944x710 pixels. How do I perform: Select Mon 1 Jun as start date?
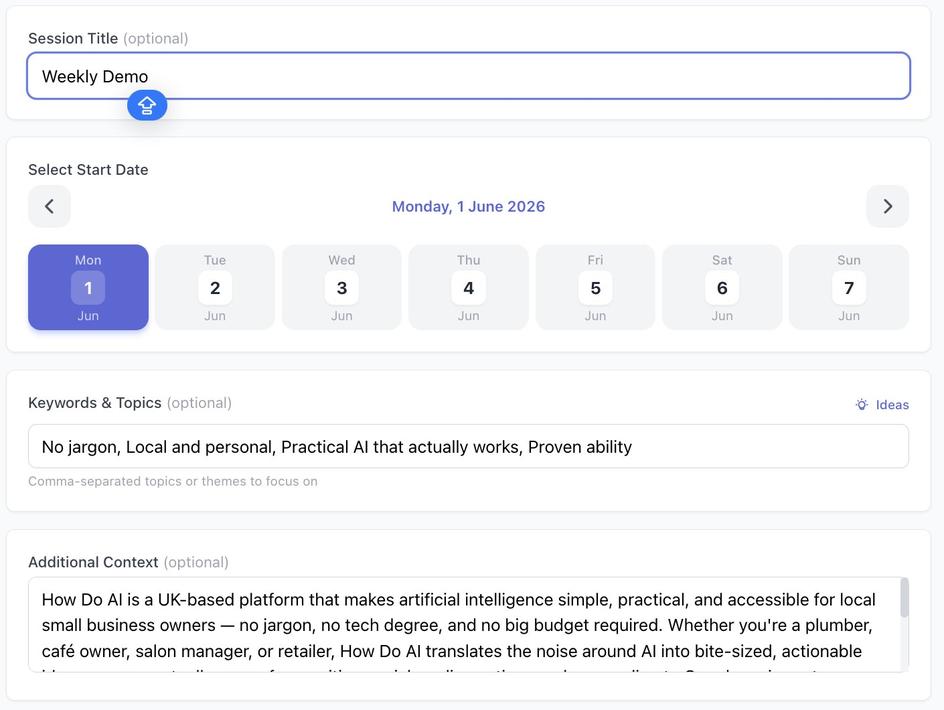click(88, 287)
